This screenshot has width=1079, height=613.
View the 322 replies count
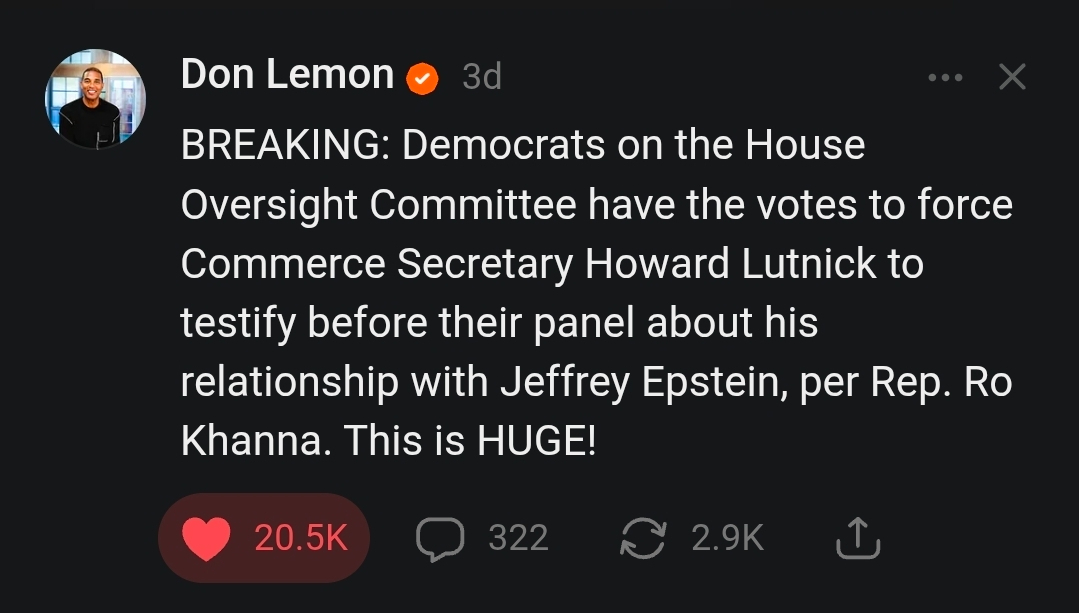(x=518, y=538)
